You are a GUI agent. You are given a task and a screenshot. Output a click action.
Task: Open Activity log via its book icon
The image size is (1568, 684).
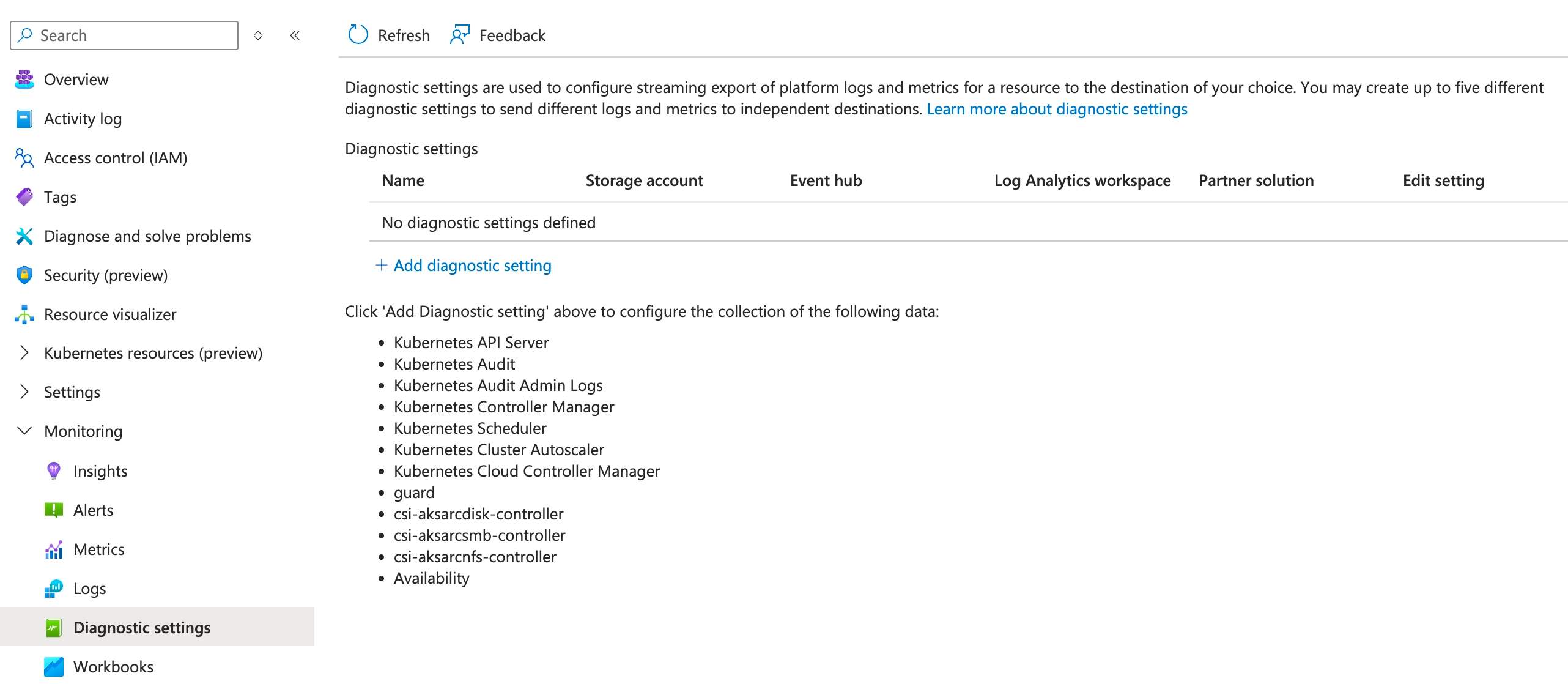click(24, 119)
